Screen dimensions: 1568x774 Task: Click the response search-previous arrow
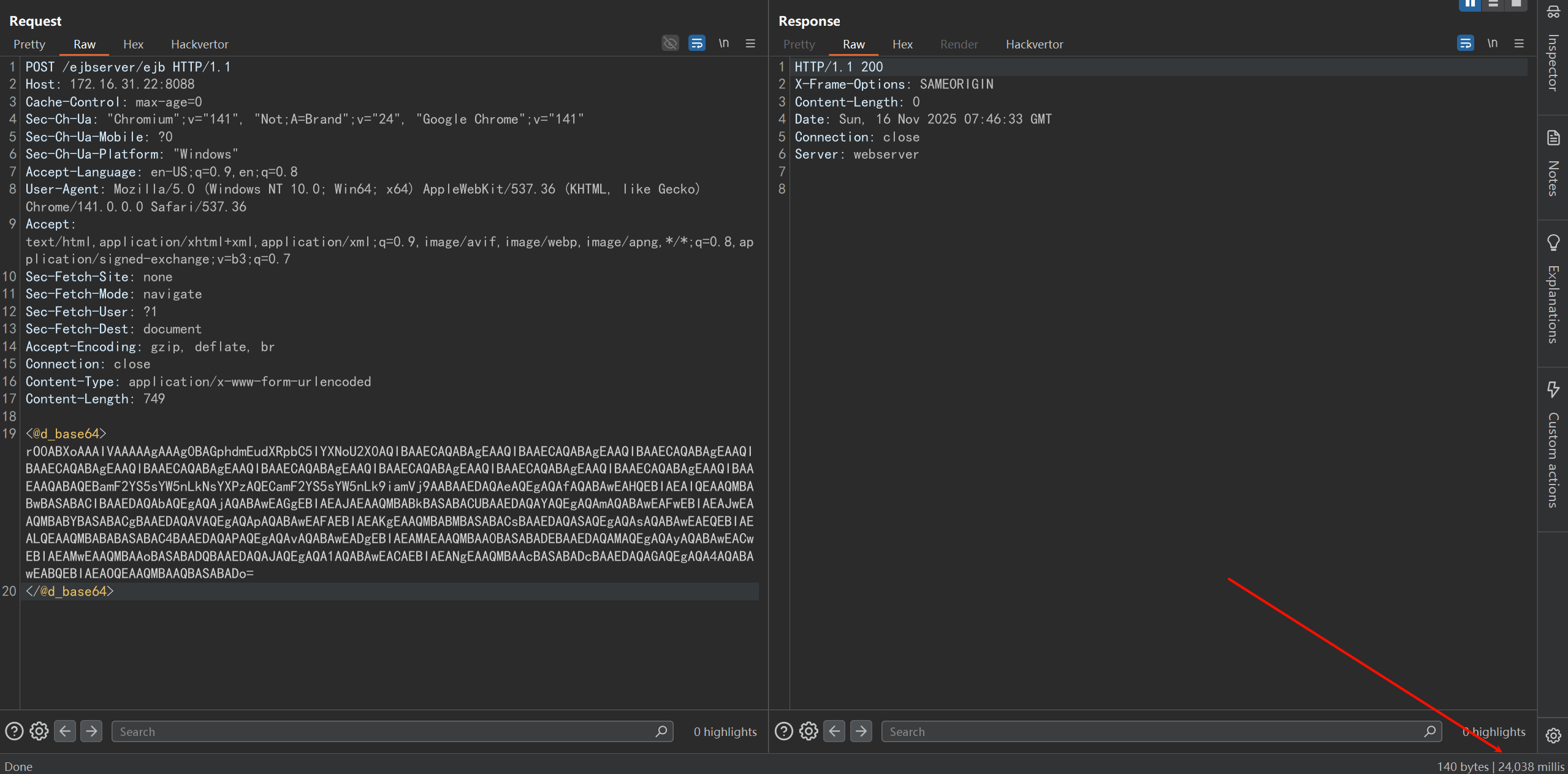click(x=834, y=731)
